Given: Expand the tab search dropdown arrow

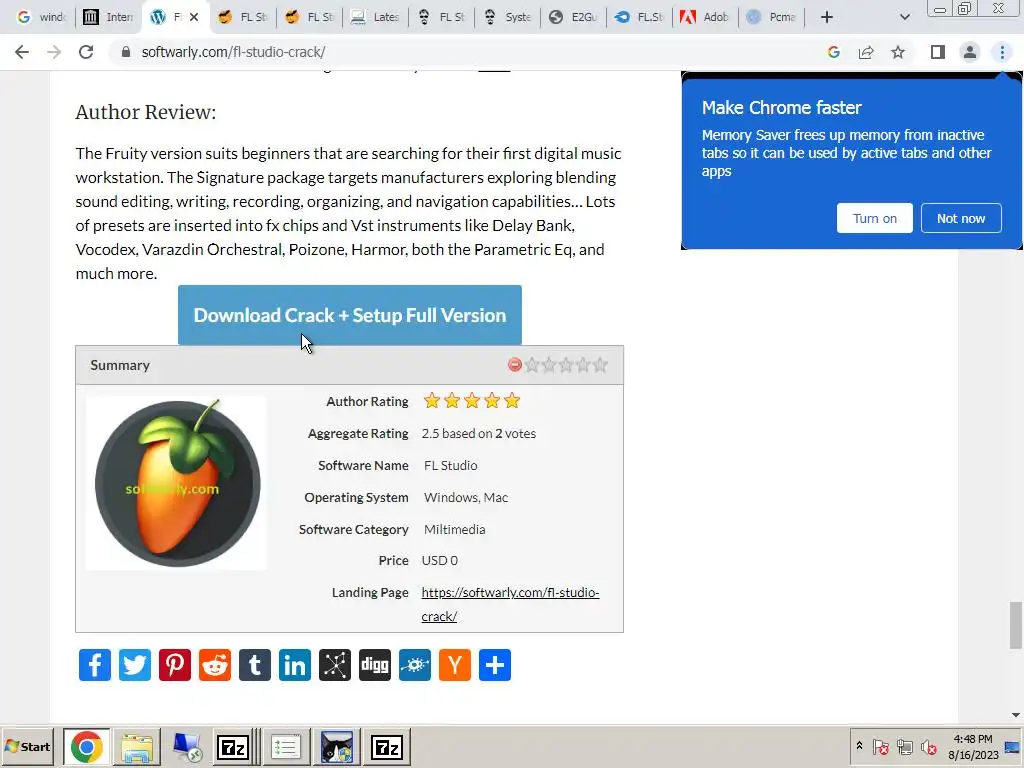Looking at the screenshot, I should tap(904, 17).
